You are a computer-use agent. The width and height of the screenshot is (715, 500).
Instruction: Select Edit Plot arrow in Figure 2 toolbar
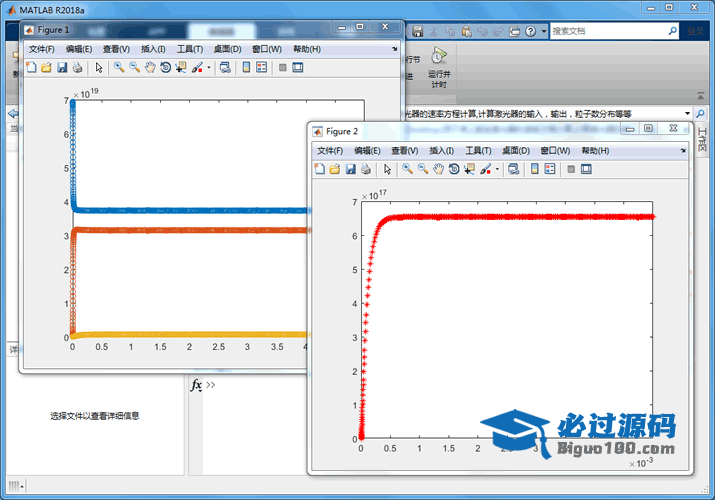coord(387,170)
